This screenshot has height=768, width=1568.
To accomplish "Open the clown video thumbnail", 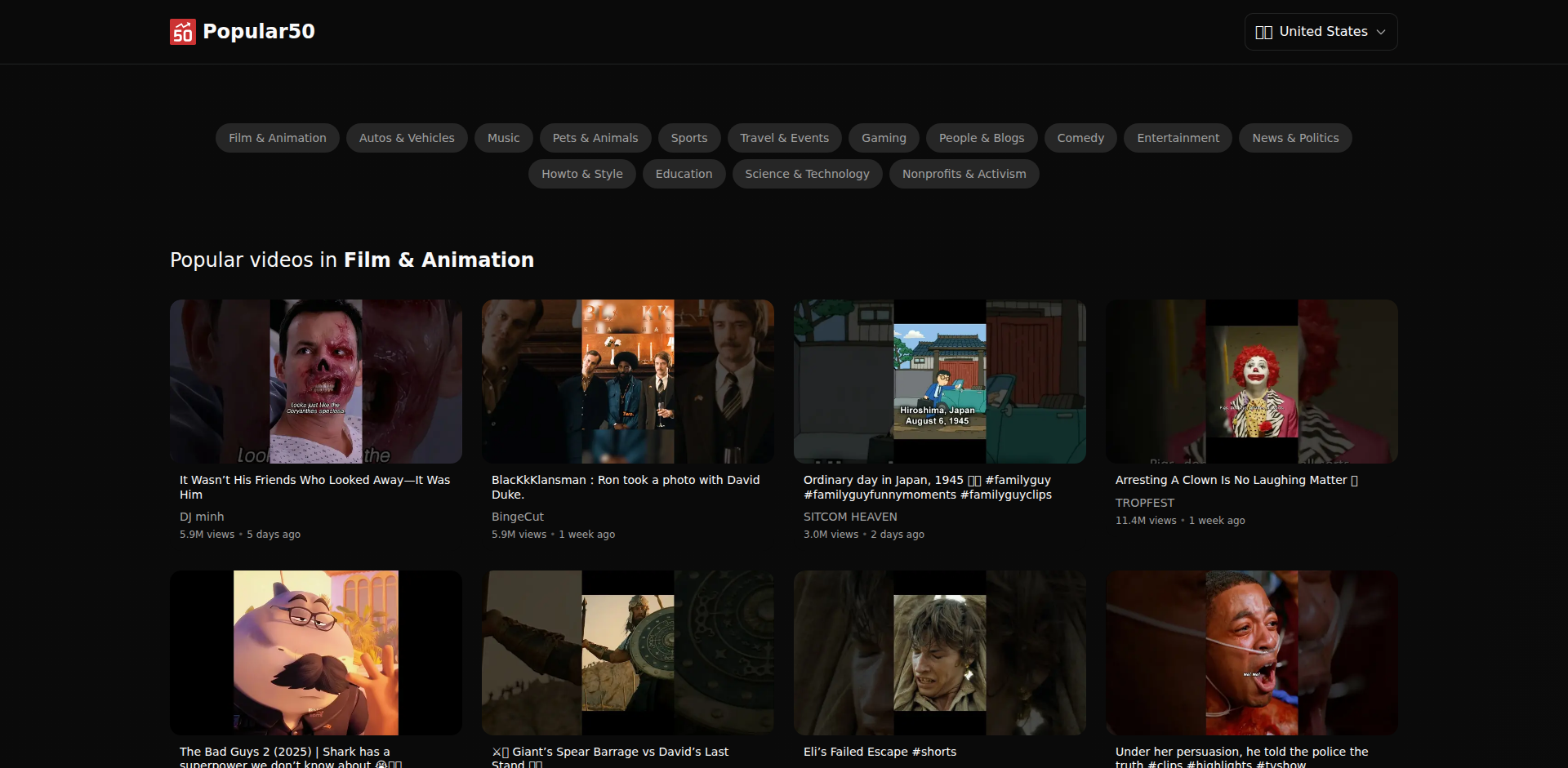I will pyautogui.click(x=1252, y=381).
